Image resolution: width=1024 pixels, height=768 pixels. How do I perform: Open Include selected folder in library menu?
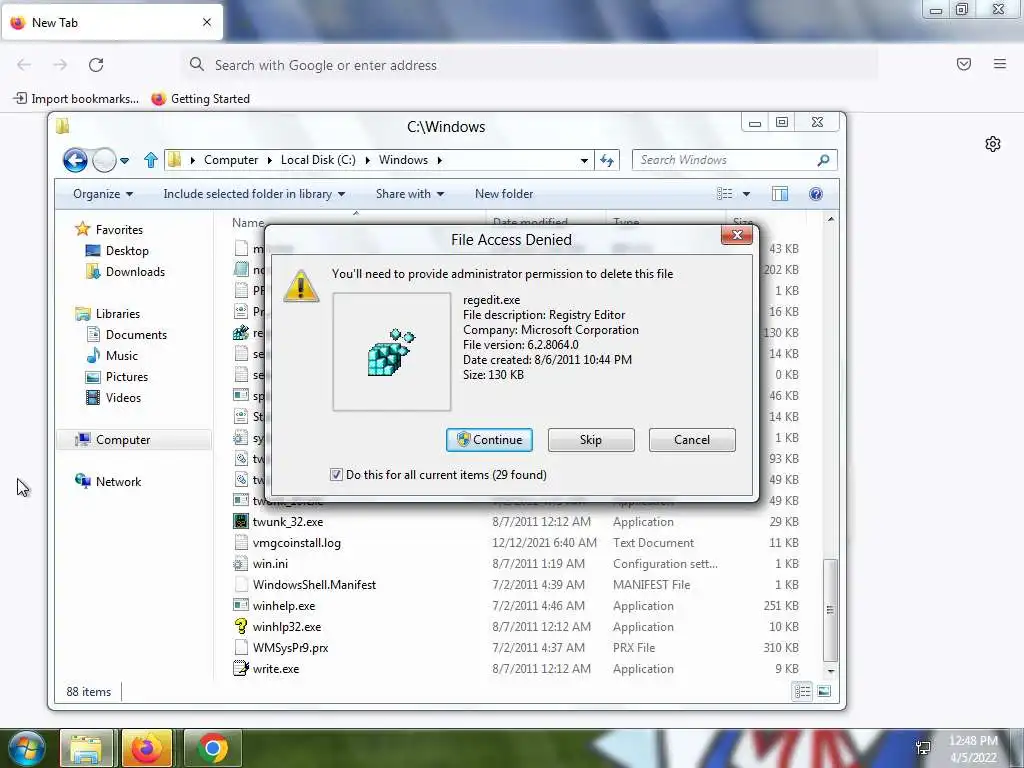pyautogui.click(x=254, y=194)
